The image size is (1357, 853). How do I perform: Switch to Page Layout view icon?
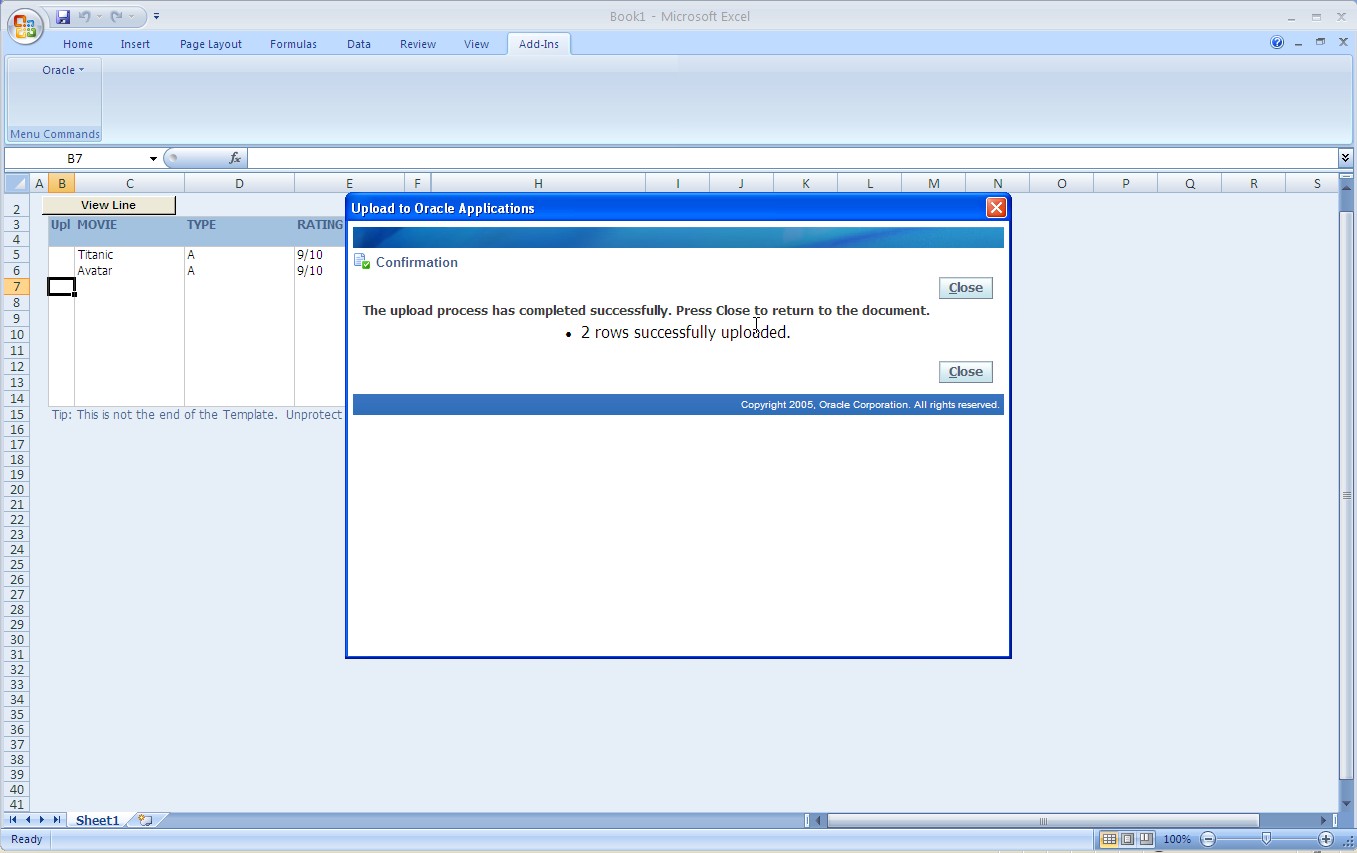click(1128, 839)
